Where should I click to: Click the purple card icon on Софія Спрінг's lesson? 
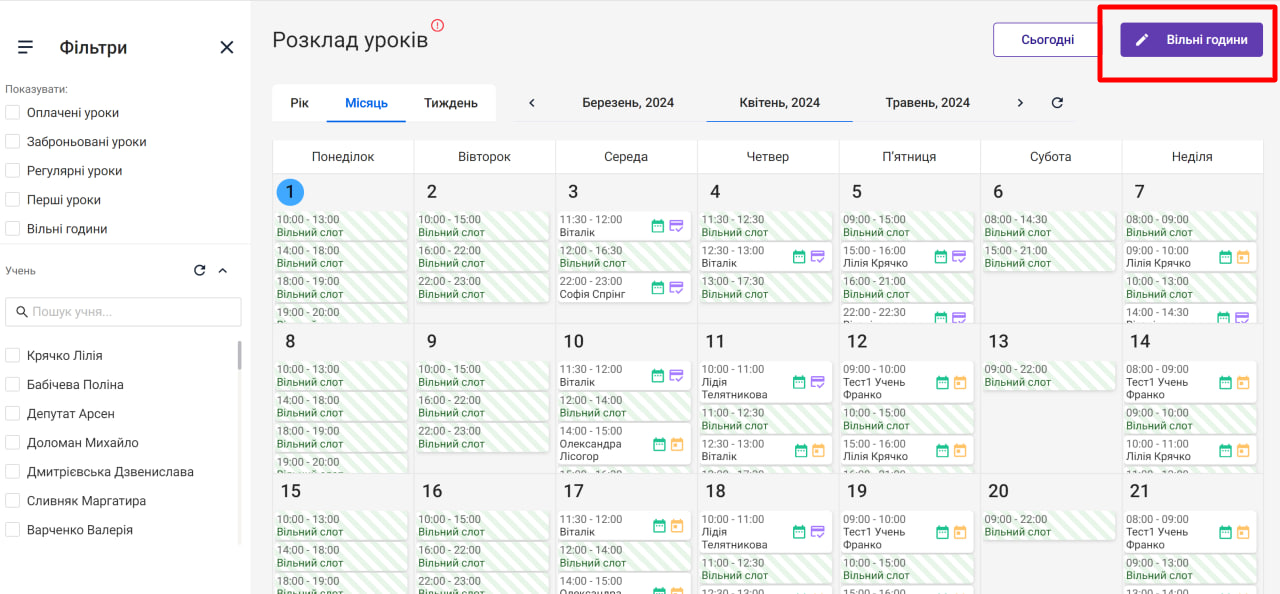(676, 288)
